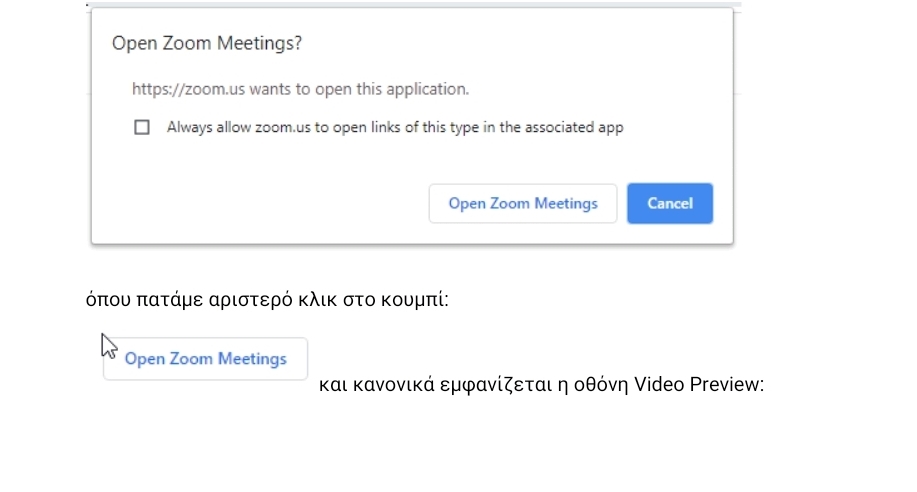The image size is (917, 492).
Task: Cancel the Open Zoom Meetings prompt
Action: point(669,203)
